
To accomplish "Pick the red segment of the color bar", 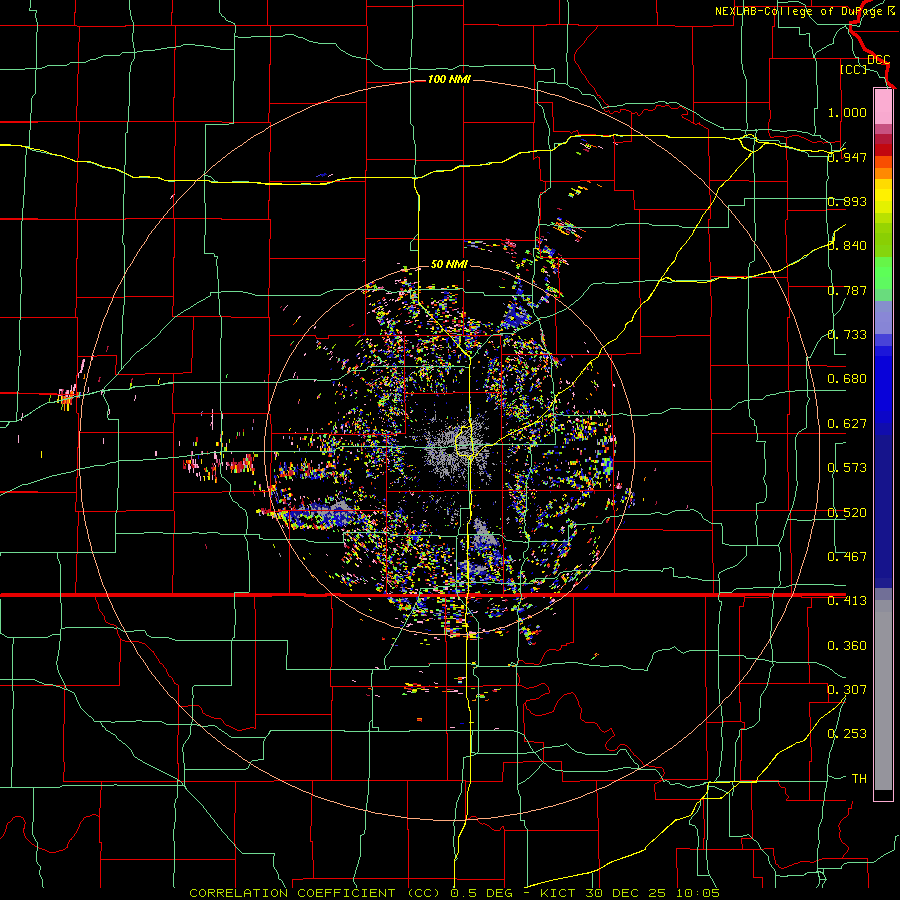I will click(x=883, y=149).
